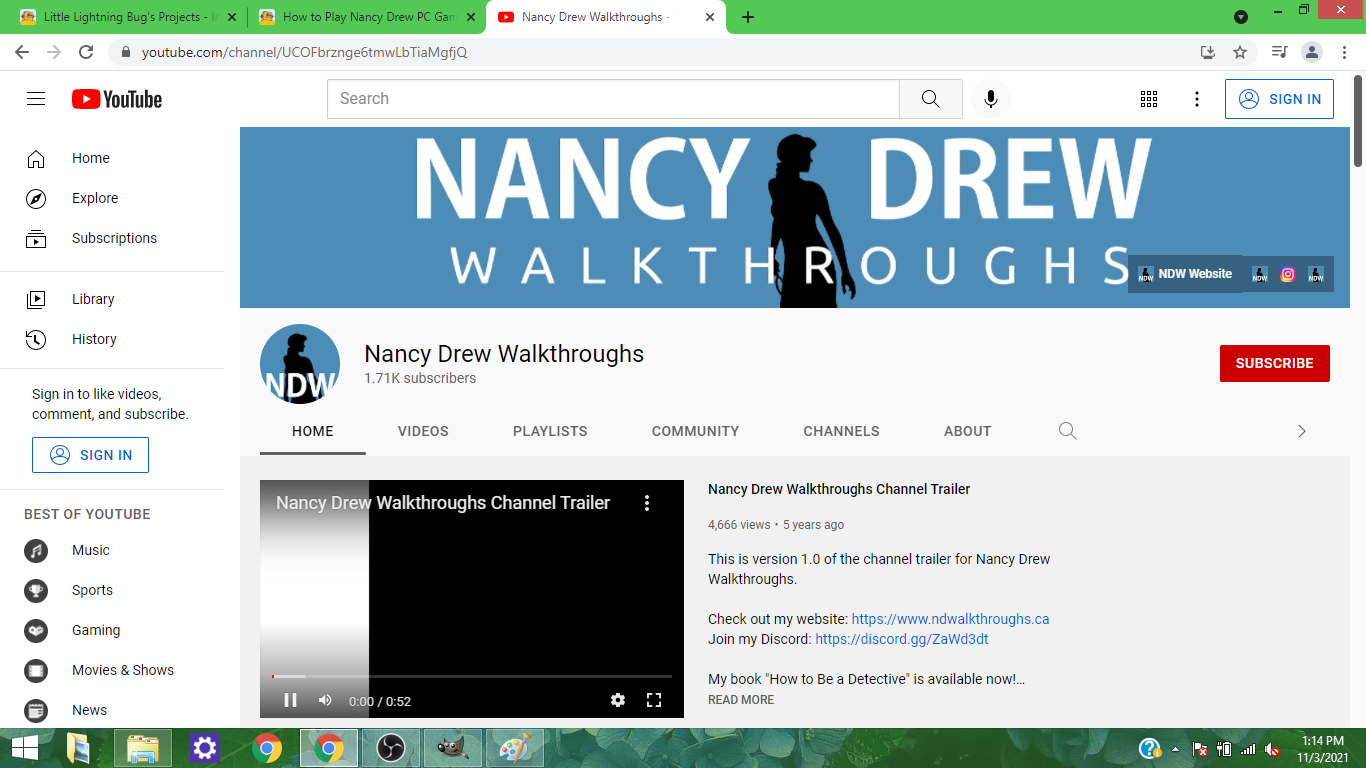1366x768 pixels.
Task: Open Chrome three-dot menu
Action: pos(1344,52)
